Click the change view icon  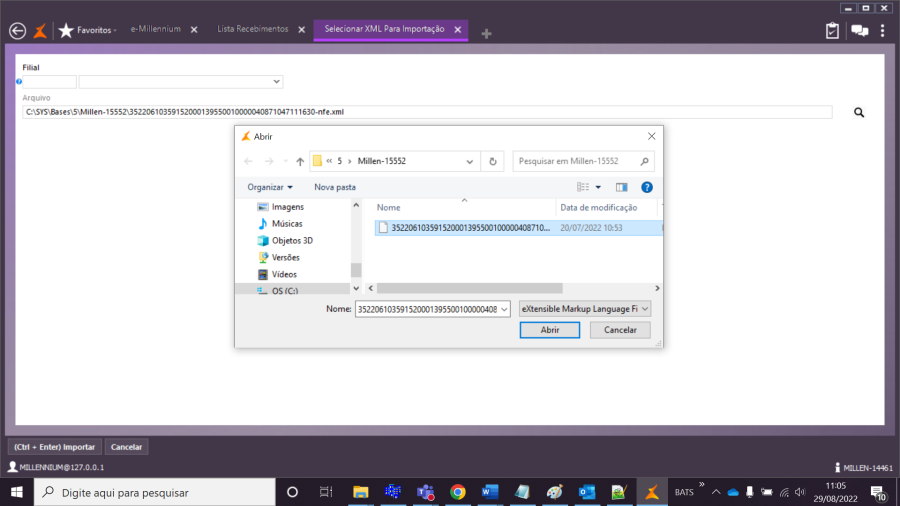pos(583,187)
